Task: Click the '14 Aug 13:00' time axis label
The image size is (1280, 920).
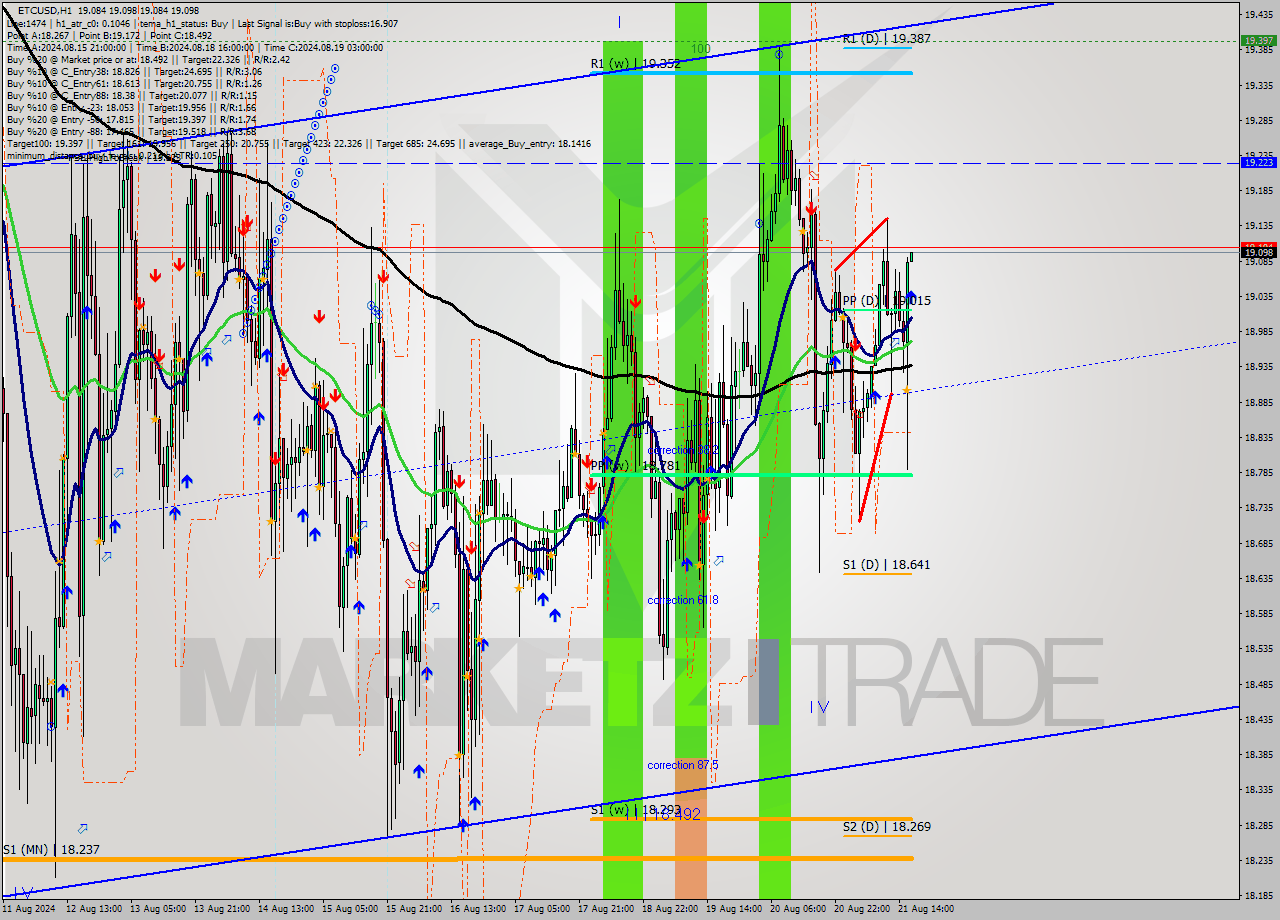Action: 286,909
